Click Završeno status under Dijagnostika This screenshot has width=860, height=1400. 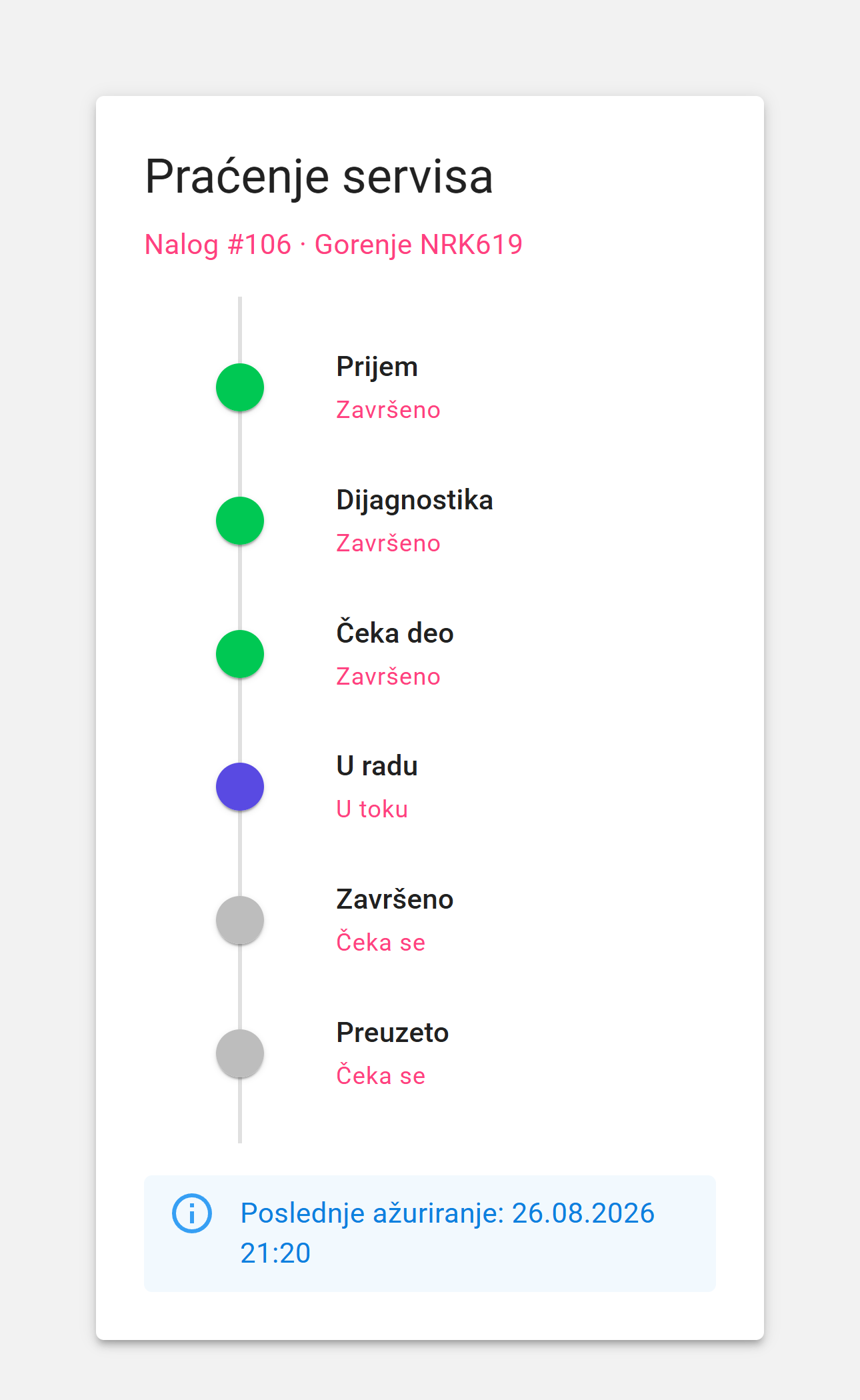[x=388, y=543]
